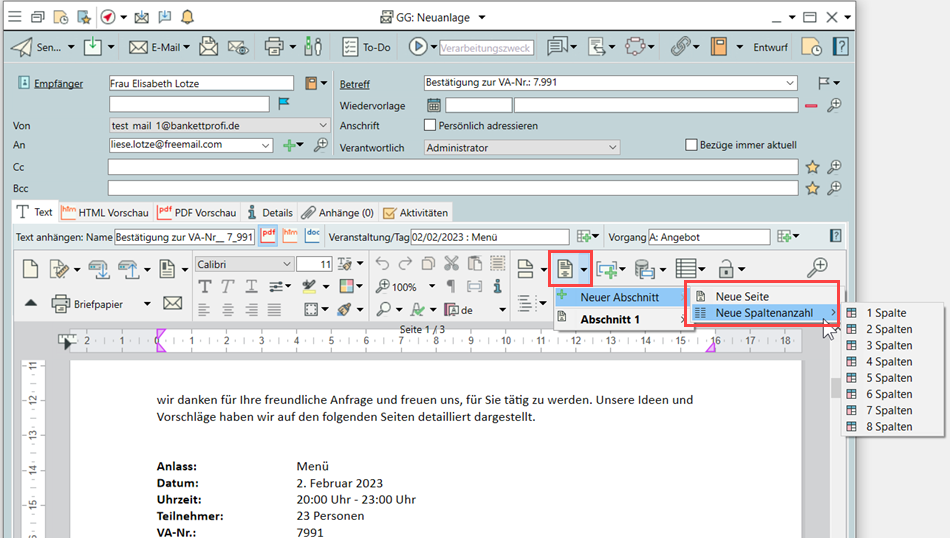Click the printer icon in top toolbar

point(273,47)
